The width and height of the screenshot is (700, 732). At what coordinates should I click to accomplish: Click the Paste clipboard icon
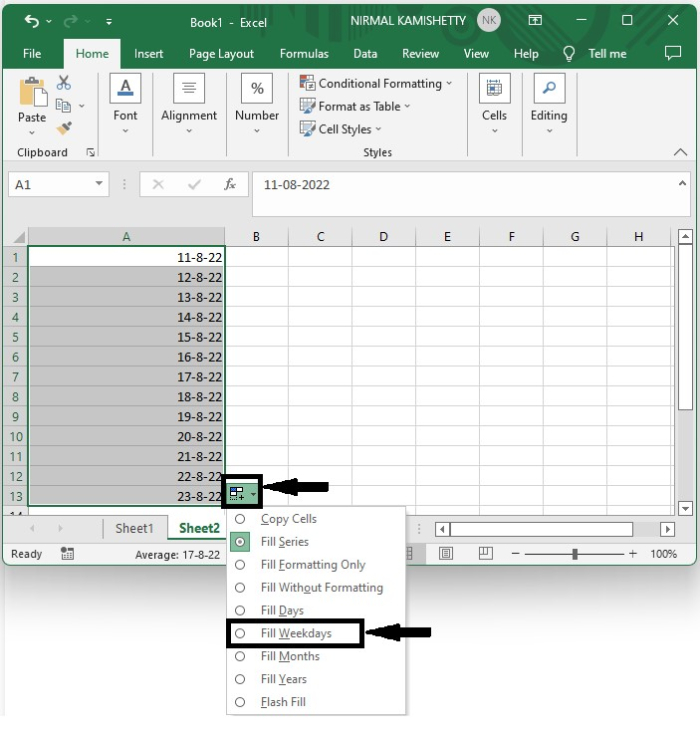click(32, 92)
